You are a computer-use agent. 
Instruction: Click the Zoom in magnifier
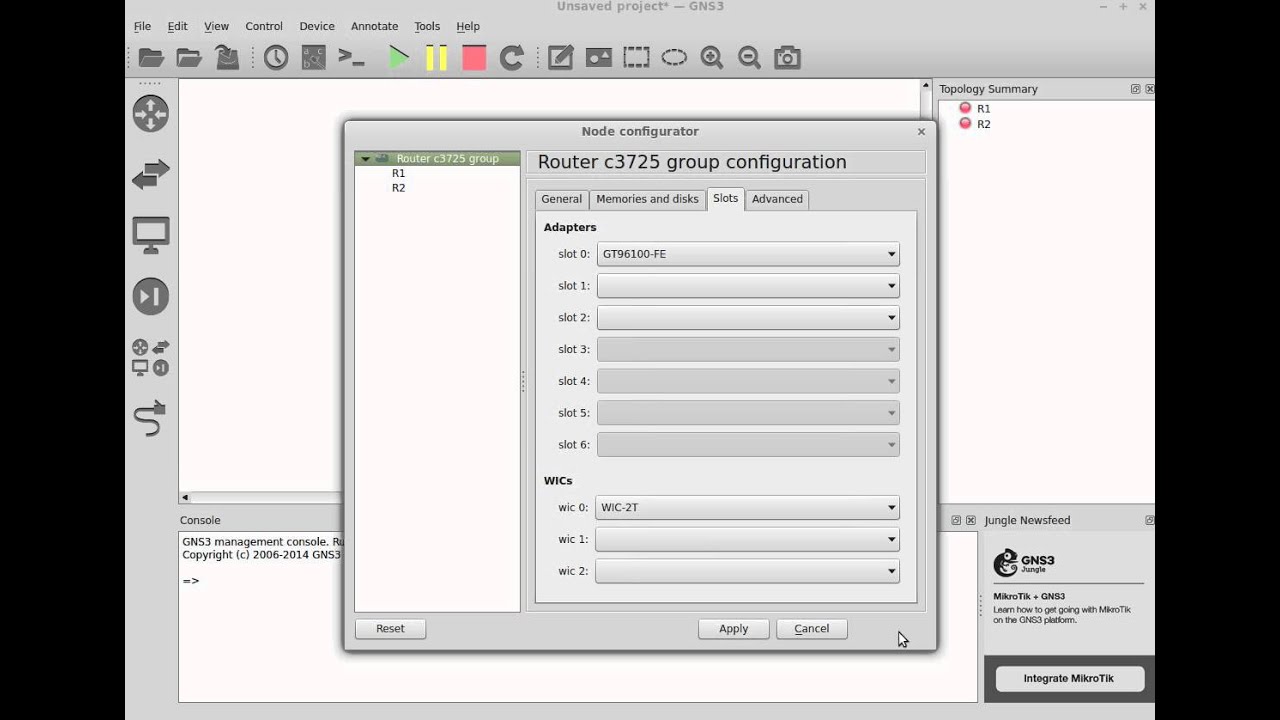coord(712,57)
